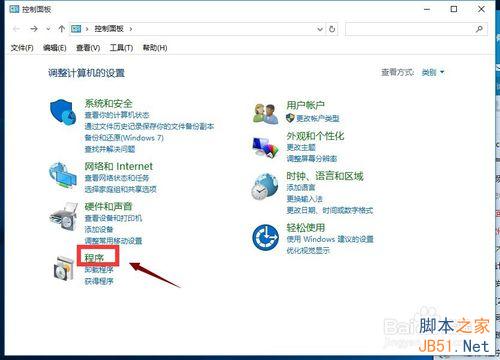This screenshot has width=500, height=360.
Task: Click 使用 Windows 建议的设置 link
Action: pos(330,239)
